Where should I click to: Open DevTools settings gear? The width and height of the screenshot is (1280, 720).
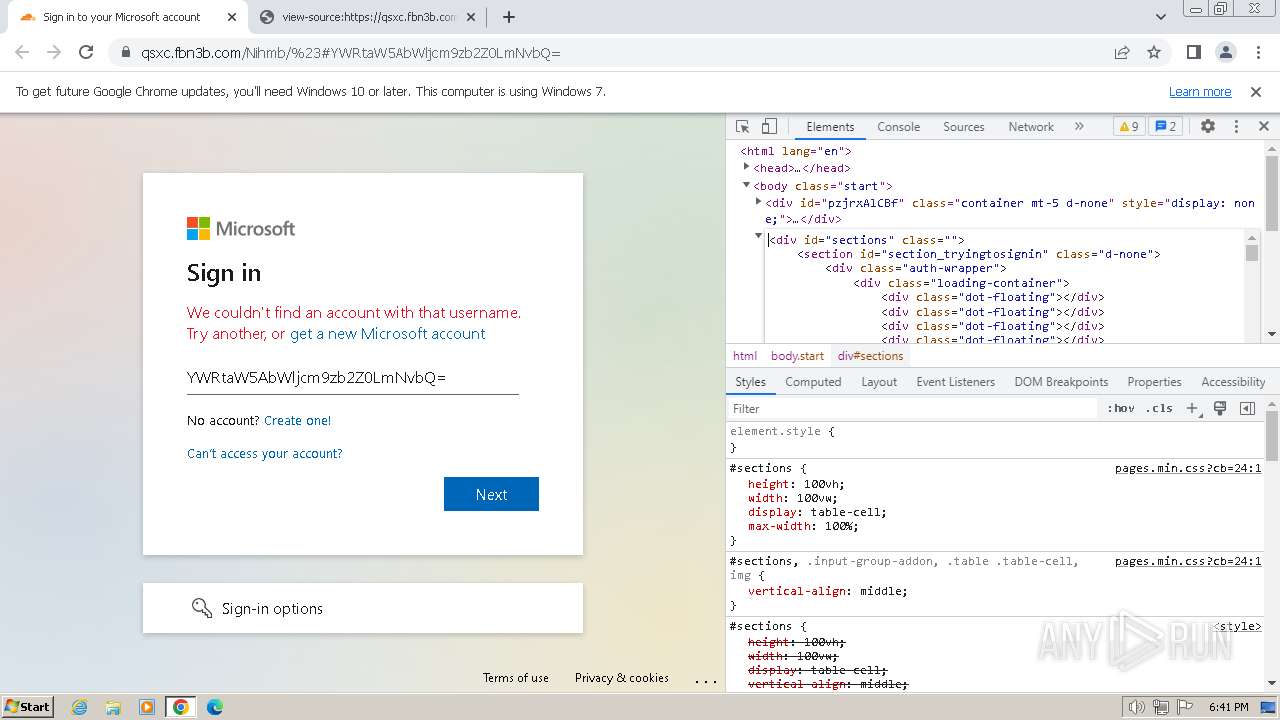point(1208,127)
